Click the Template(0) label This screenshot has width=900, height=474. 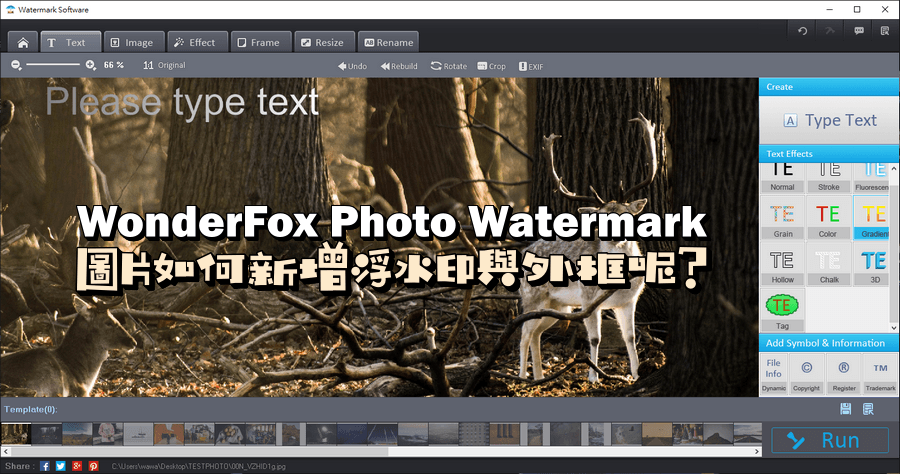click(31, 409)
